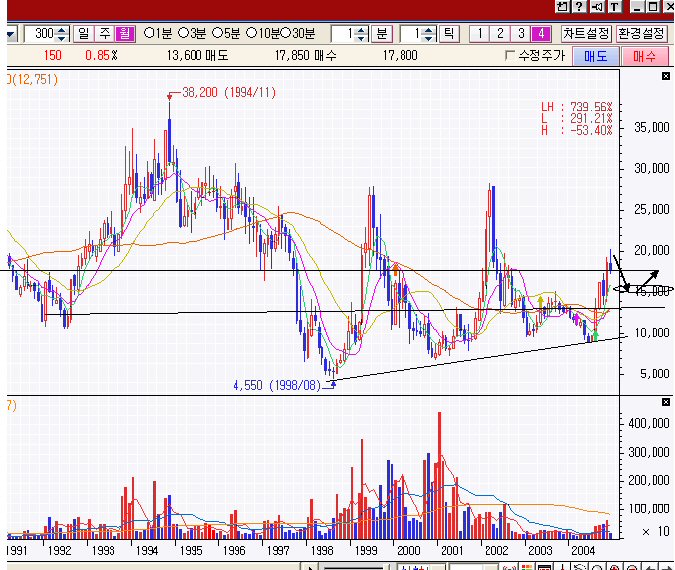The width and height of the screenshot is (675, 570).
Task: Click the 4,550 (1998/08) low label
Action: (x=277, y=385)
